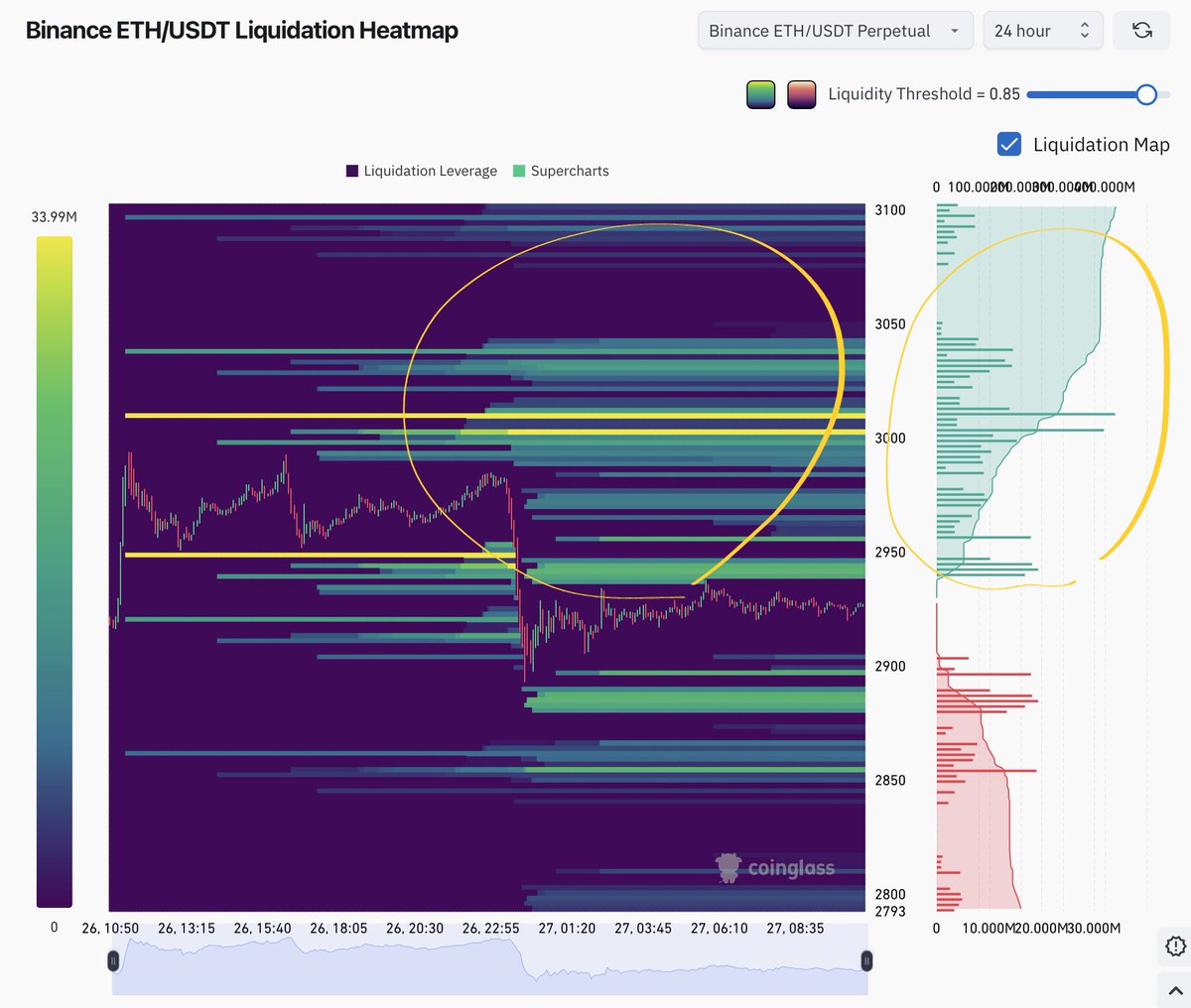
Task: Click the scroll-to-top chevron button
Action: pos(1174,989)
